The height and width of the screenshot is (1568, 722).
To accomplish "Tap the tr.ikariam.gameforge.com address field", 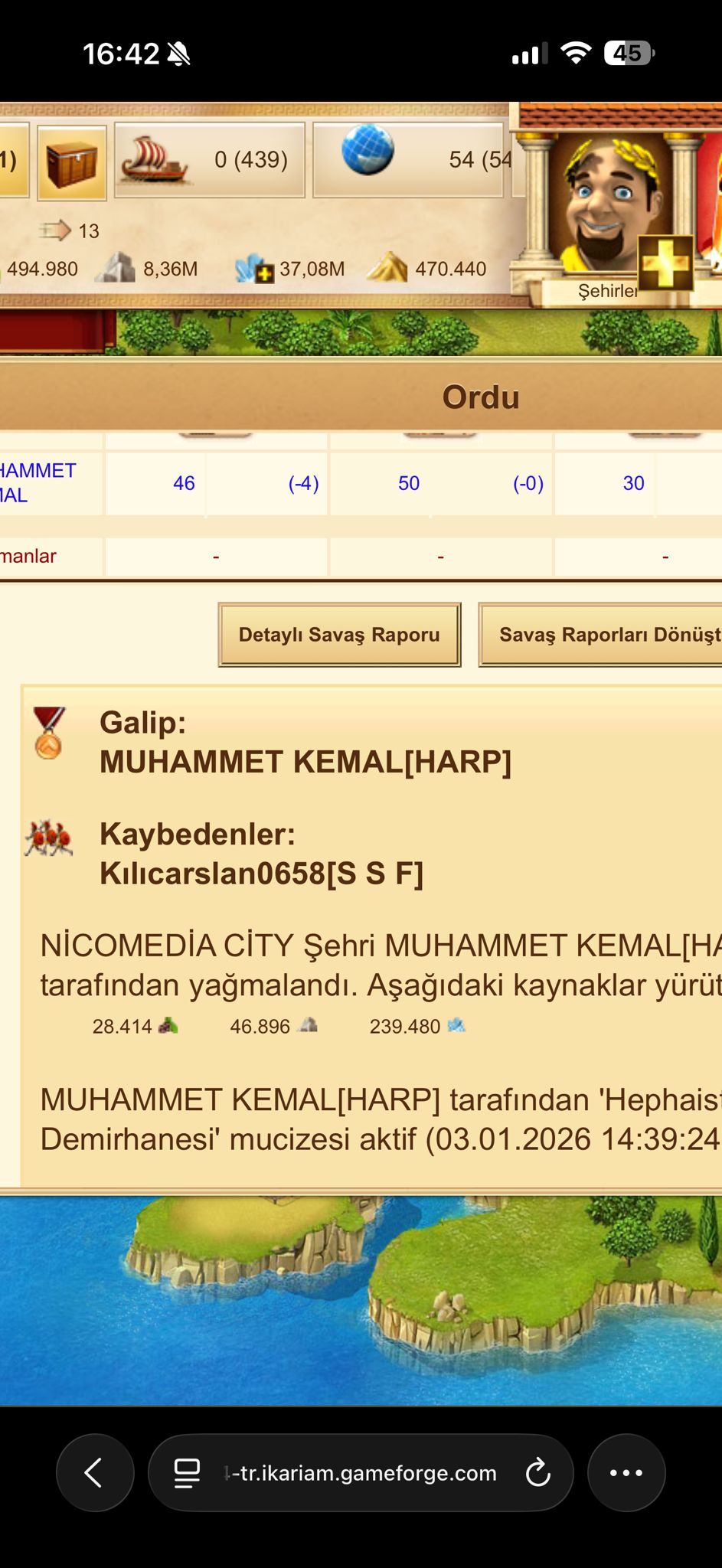I will [360, 1472].
